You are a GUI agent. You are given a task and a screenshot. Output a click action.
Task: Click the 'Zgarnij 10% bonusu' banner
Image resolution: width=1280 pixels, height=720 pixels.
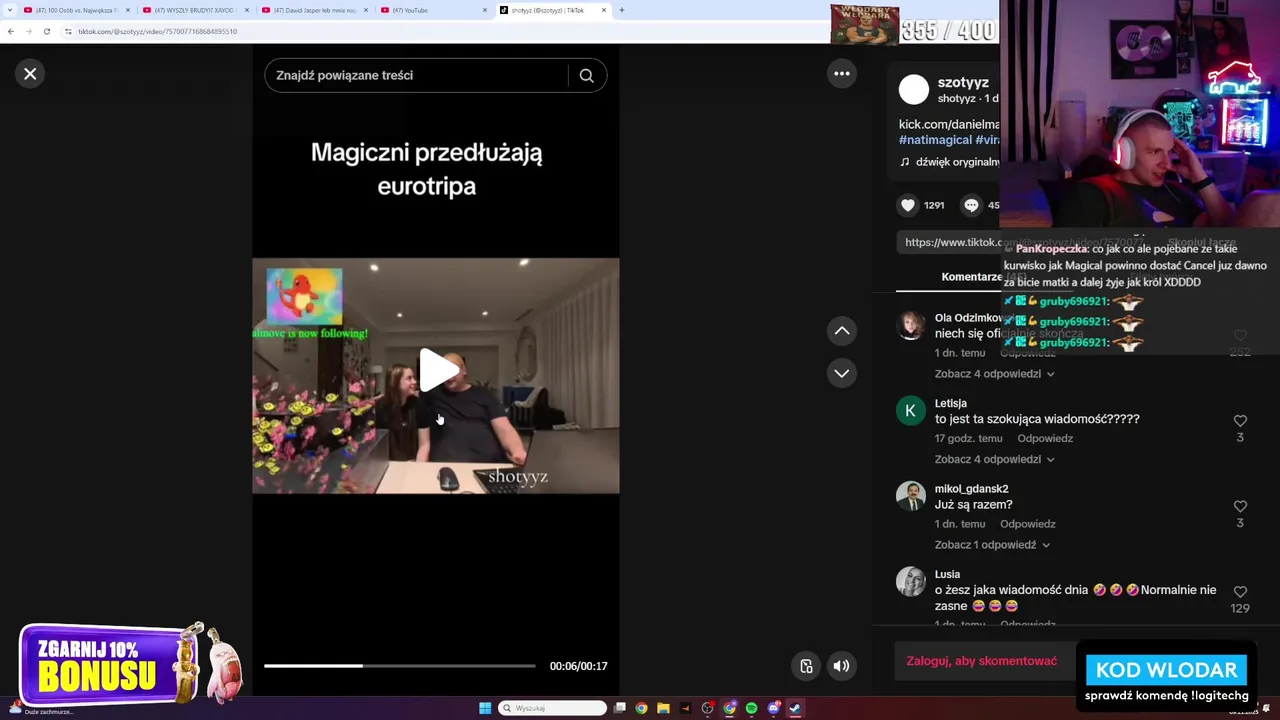(x=130, y=663)
